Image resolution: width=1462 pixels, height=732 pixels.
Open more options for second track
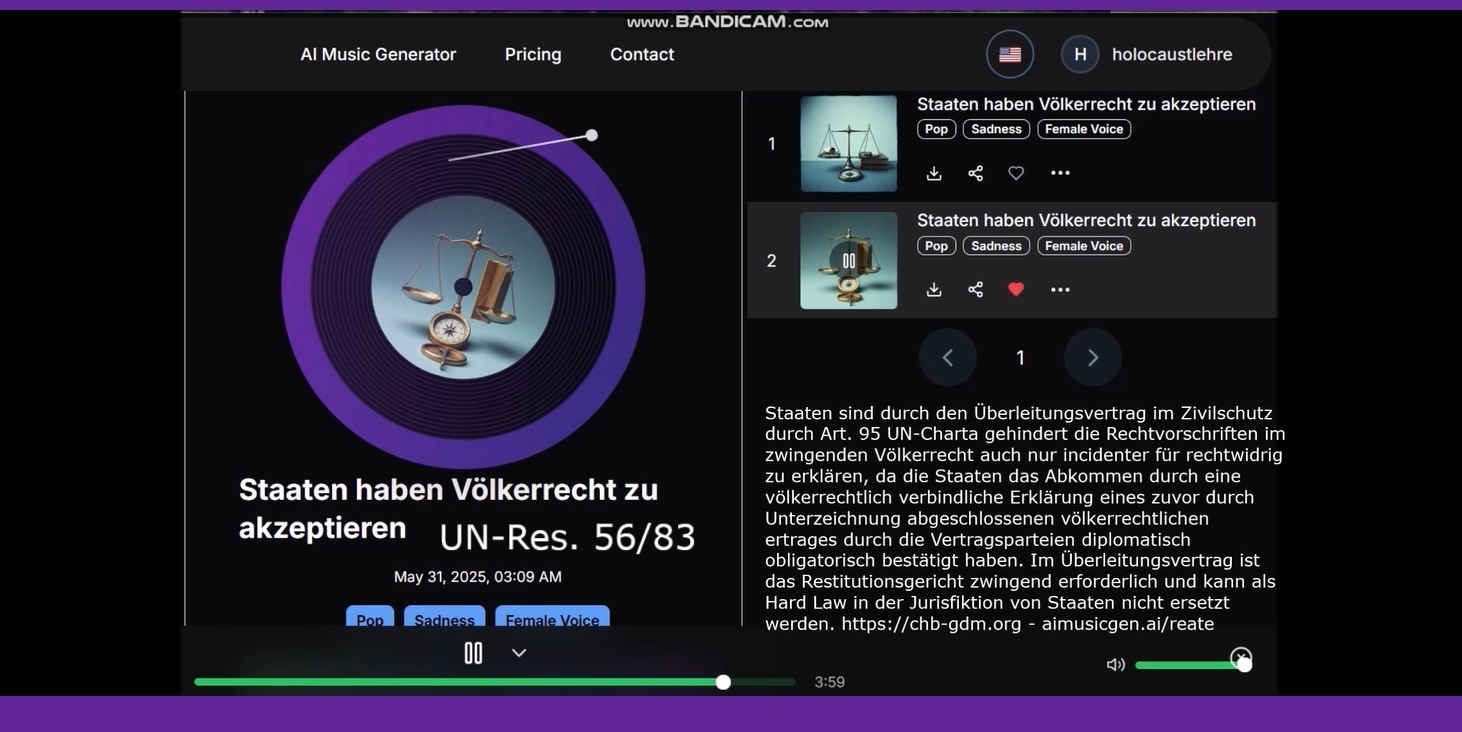(x=1060, y=289)
